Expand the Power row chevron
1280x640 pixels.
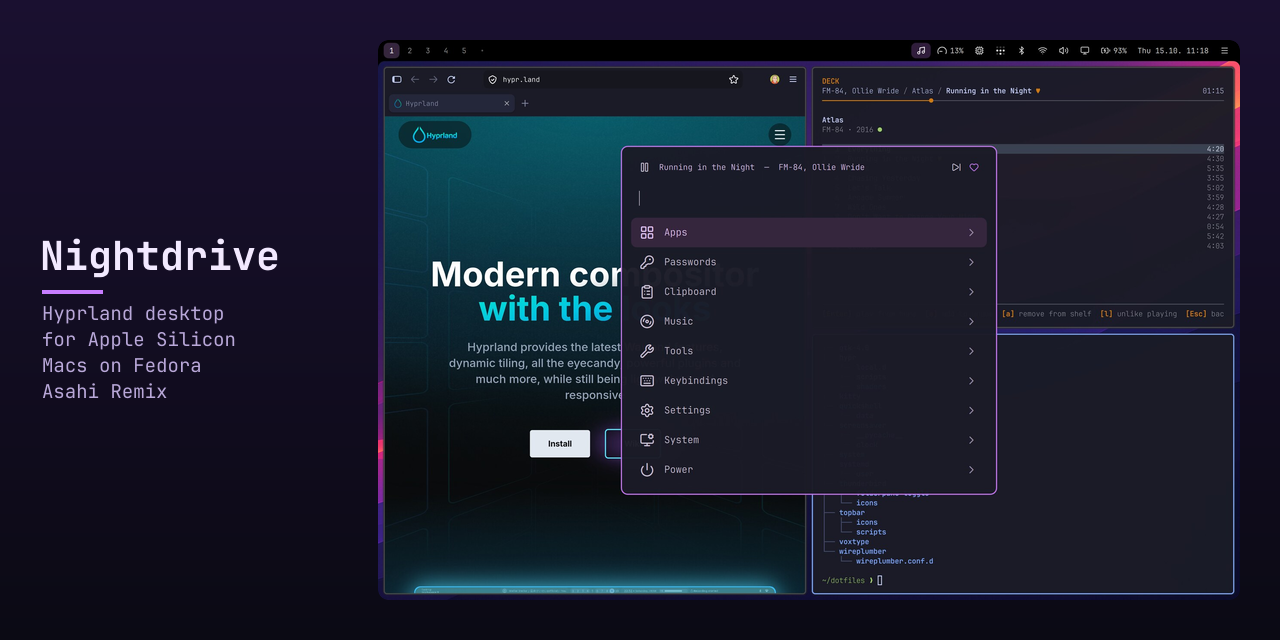[971, 469]
